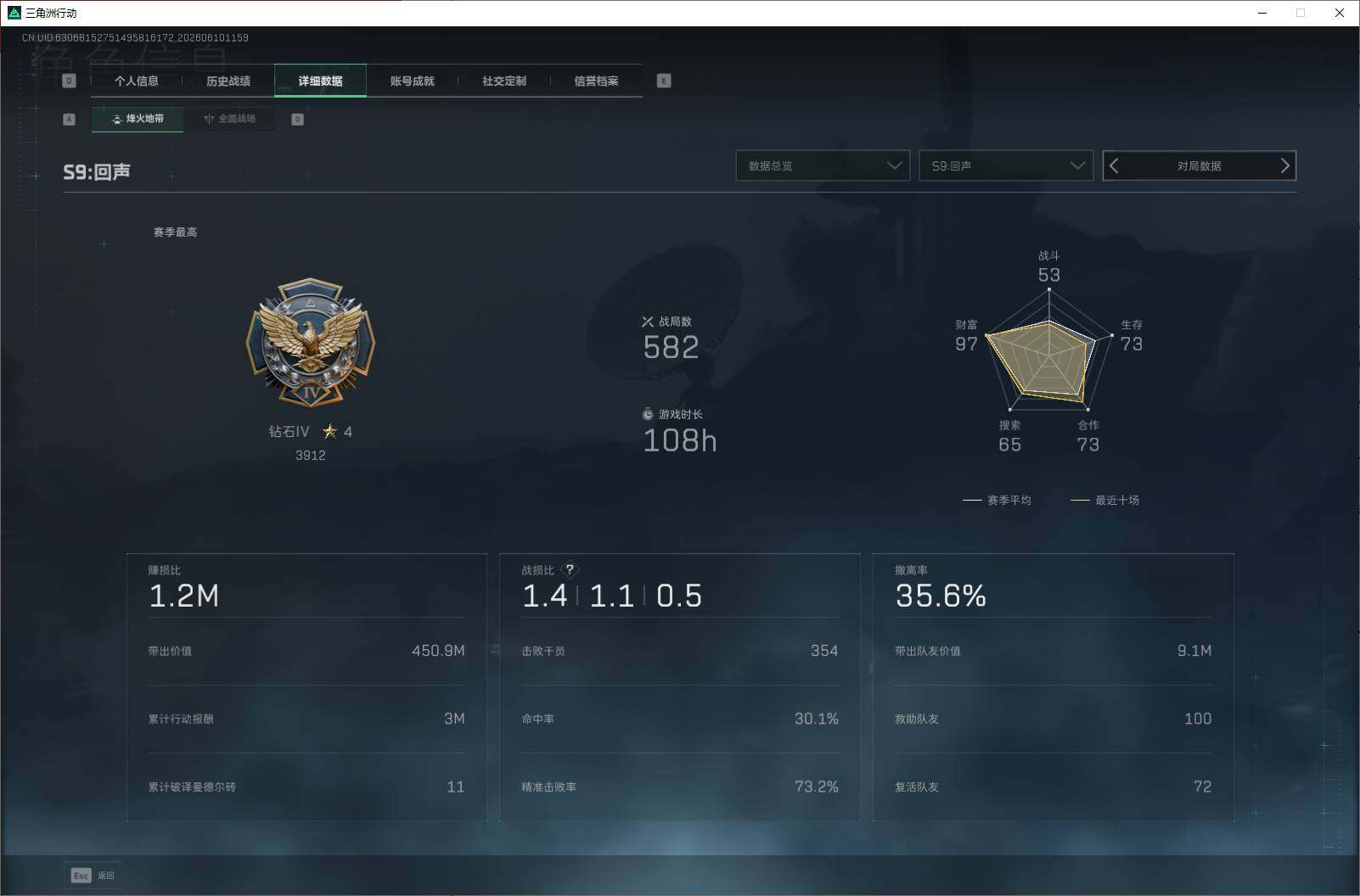Click the D key hint icon
Image resolution: width=1360 pixels, height=896 pixels.
coord(297,119)
